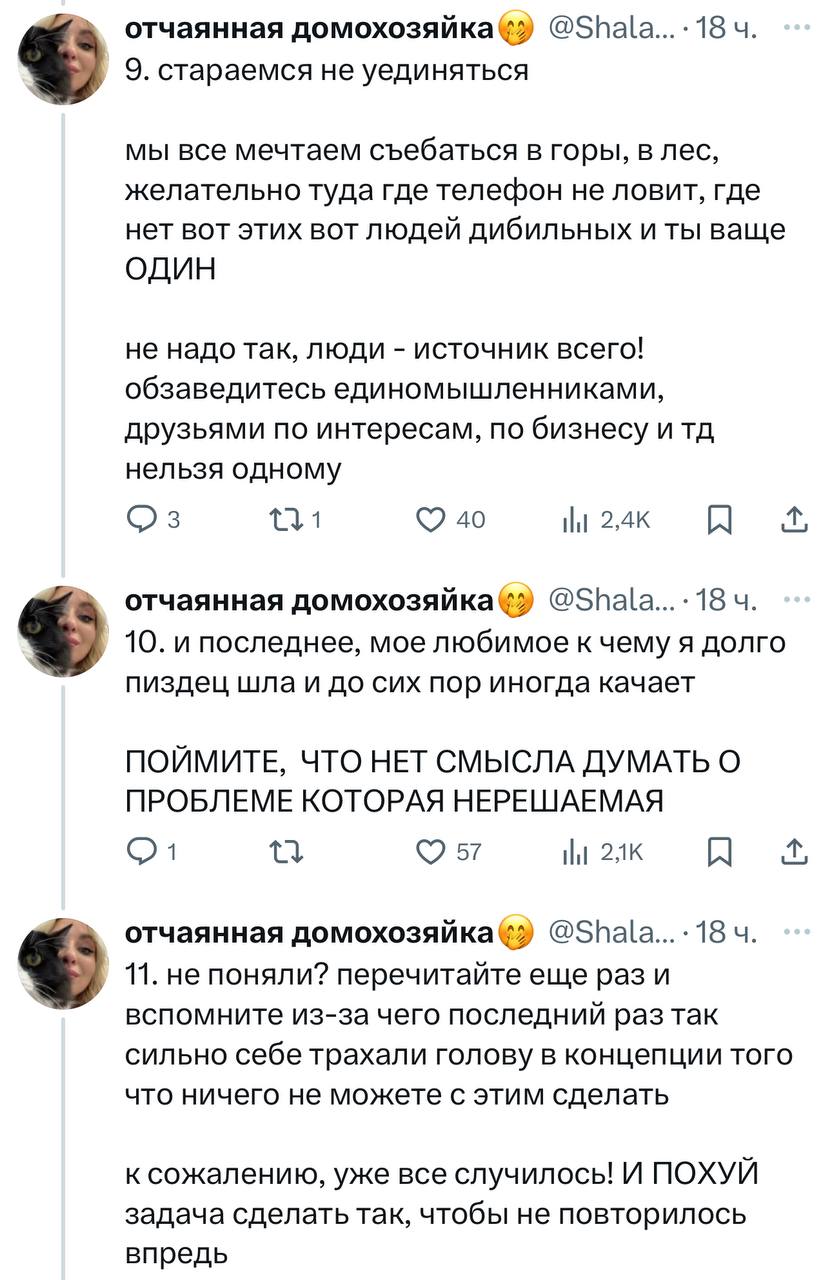
Task: Share the tweet numbered 9
Action: click(x=793, y=519)
